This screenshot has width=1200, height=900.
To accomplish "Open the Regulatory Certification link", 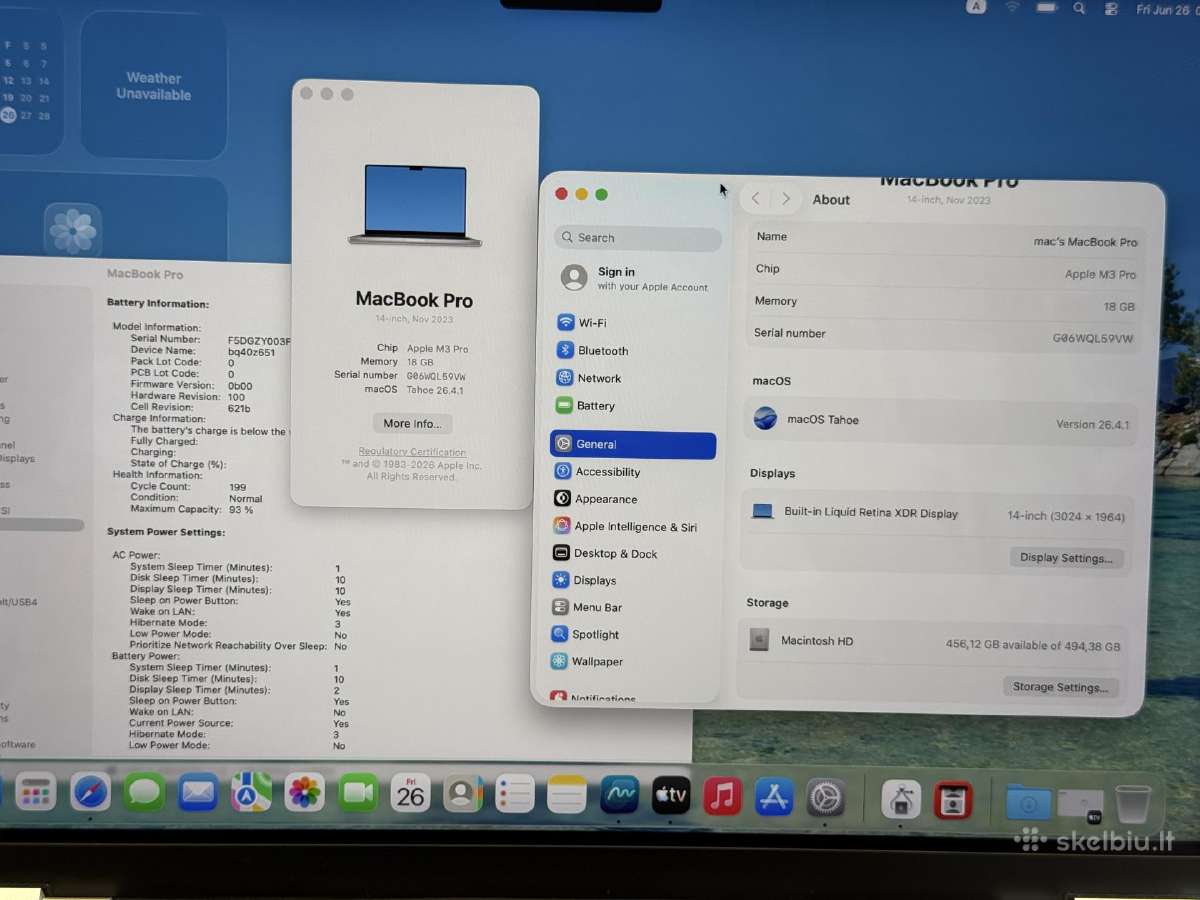I will click(413, 452).
